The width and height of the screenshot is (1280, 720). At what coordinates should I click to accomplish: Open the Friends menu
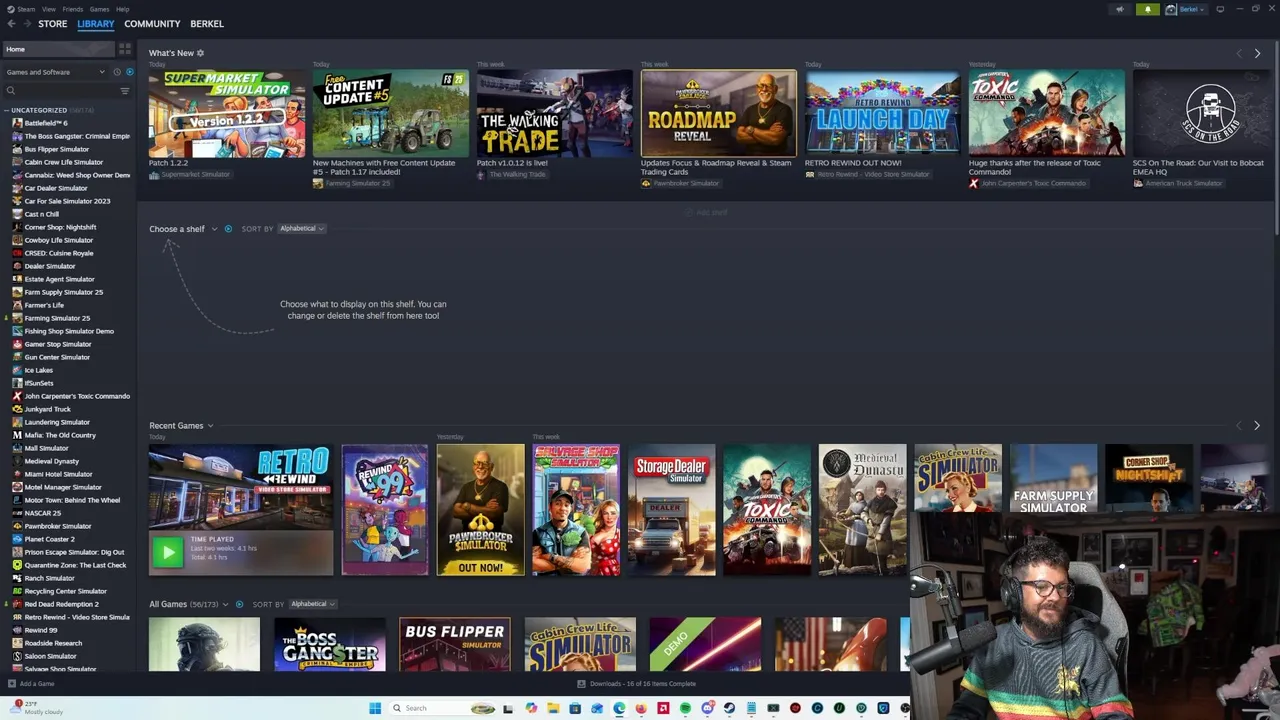point(73,9)
